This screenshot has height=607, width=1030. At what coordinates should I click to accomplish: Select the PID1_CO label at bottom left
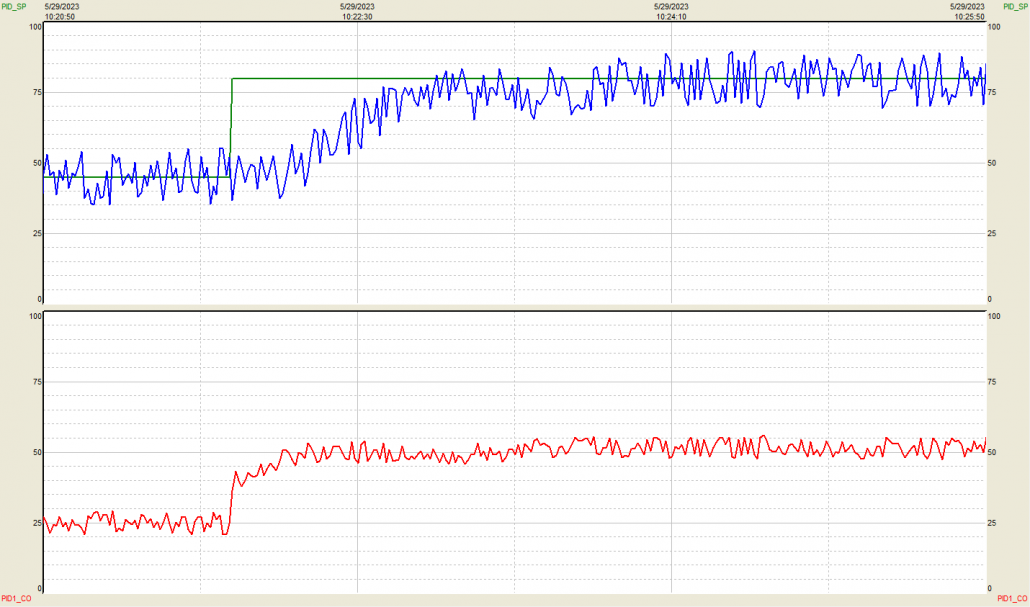[16, 598]
